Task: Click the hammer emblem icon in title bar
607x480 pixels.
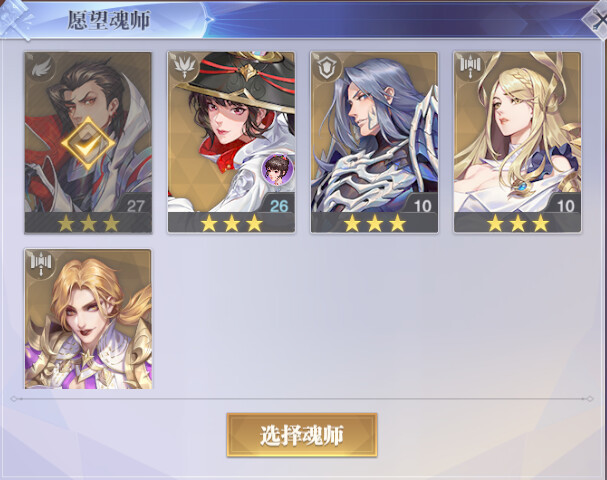Action: pyautogui.click(x=15, y=19)
